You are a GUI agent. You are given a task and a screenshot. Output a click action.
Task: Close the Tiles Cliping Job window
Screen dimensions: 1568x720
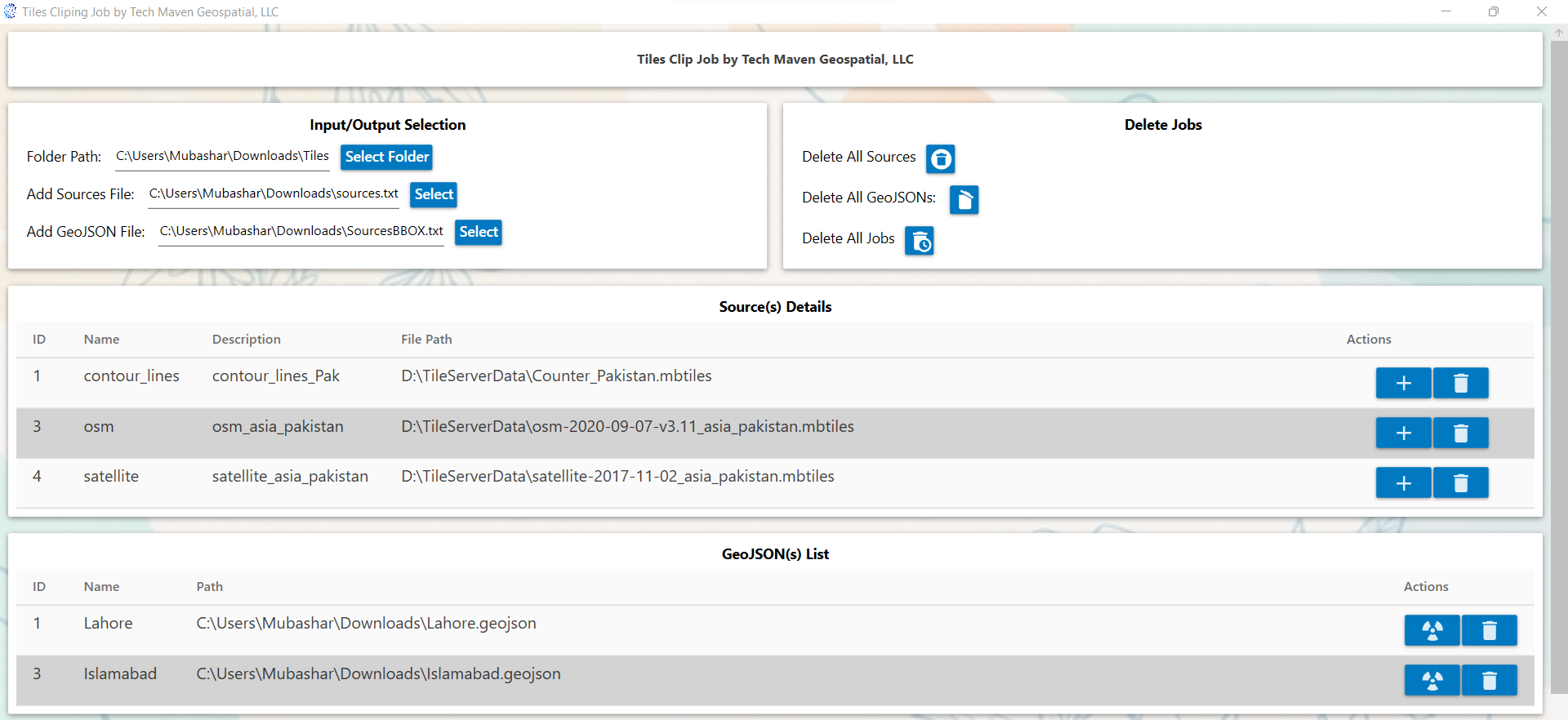[x=1541, y=11]
